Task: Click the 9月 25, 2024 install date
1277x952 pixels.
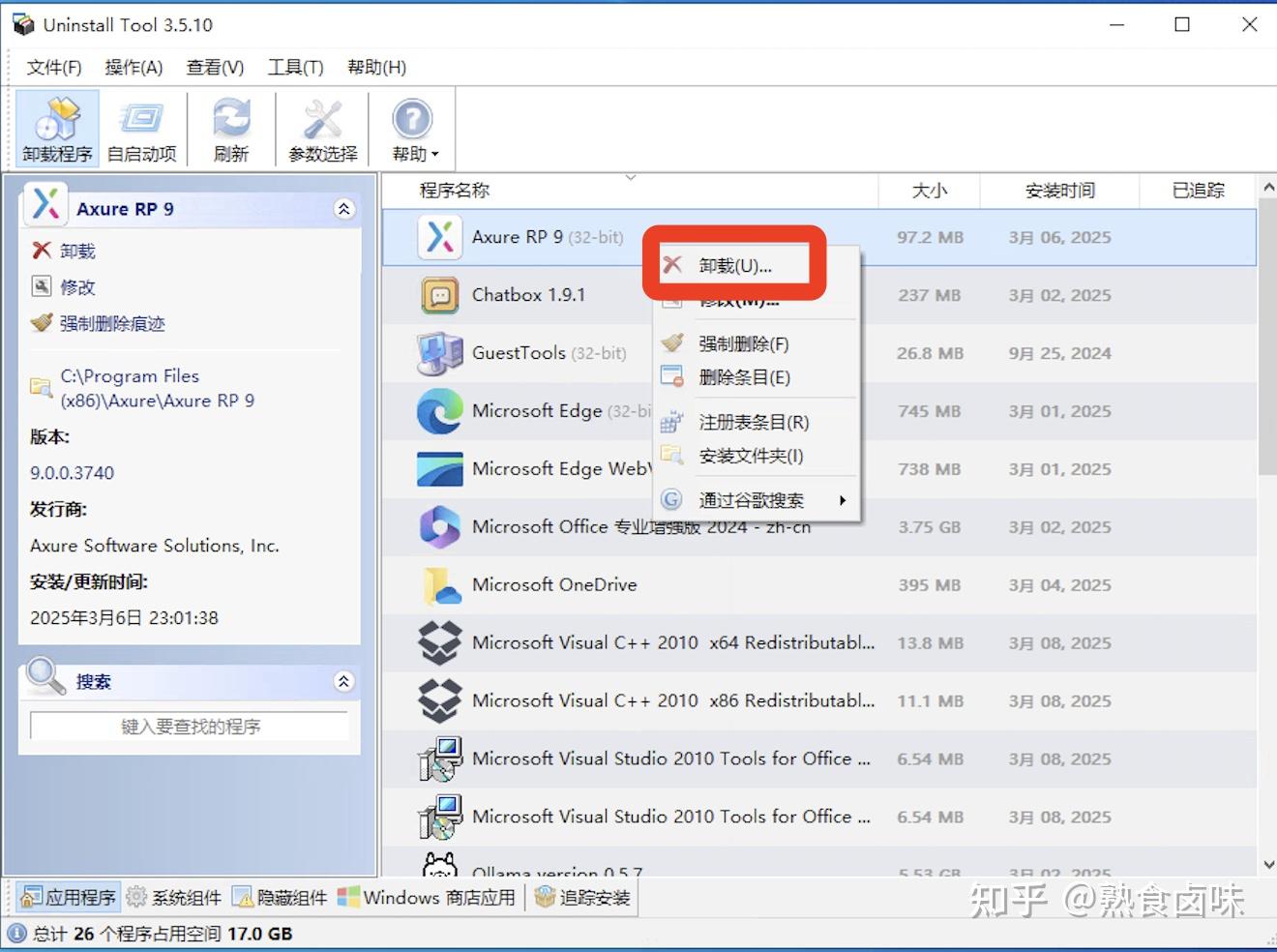Action: click(1059, 353)
